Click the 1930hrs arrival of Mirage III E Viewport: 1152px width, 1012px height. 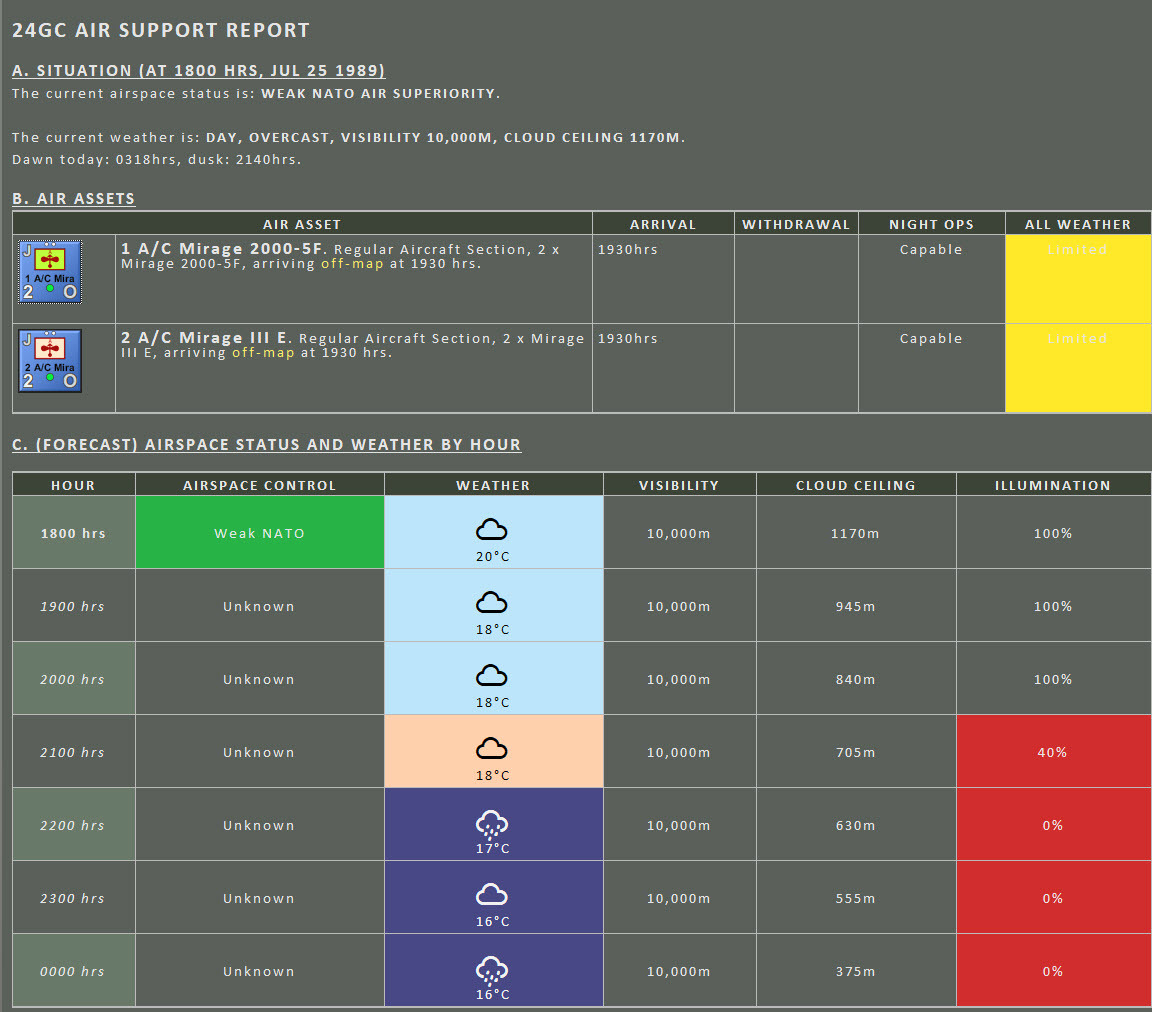tap(627, 338)
